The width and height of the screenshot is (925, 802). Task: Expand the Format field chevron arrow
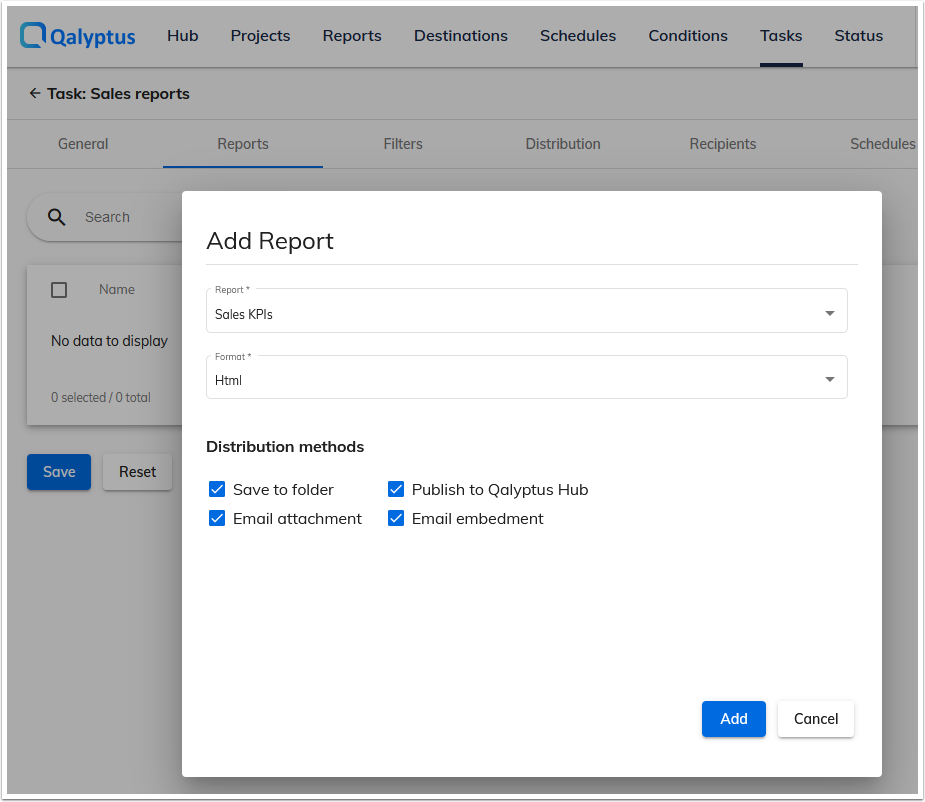pyautogui.click(x=829, y=377)
